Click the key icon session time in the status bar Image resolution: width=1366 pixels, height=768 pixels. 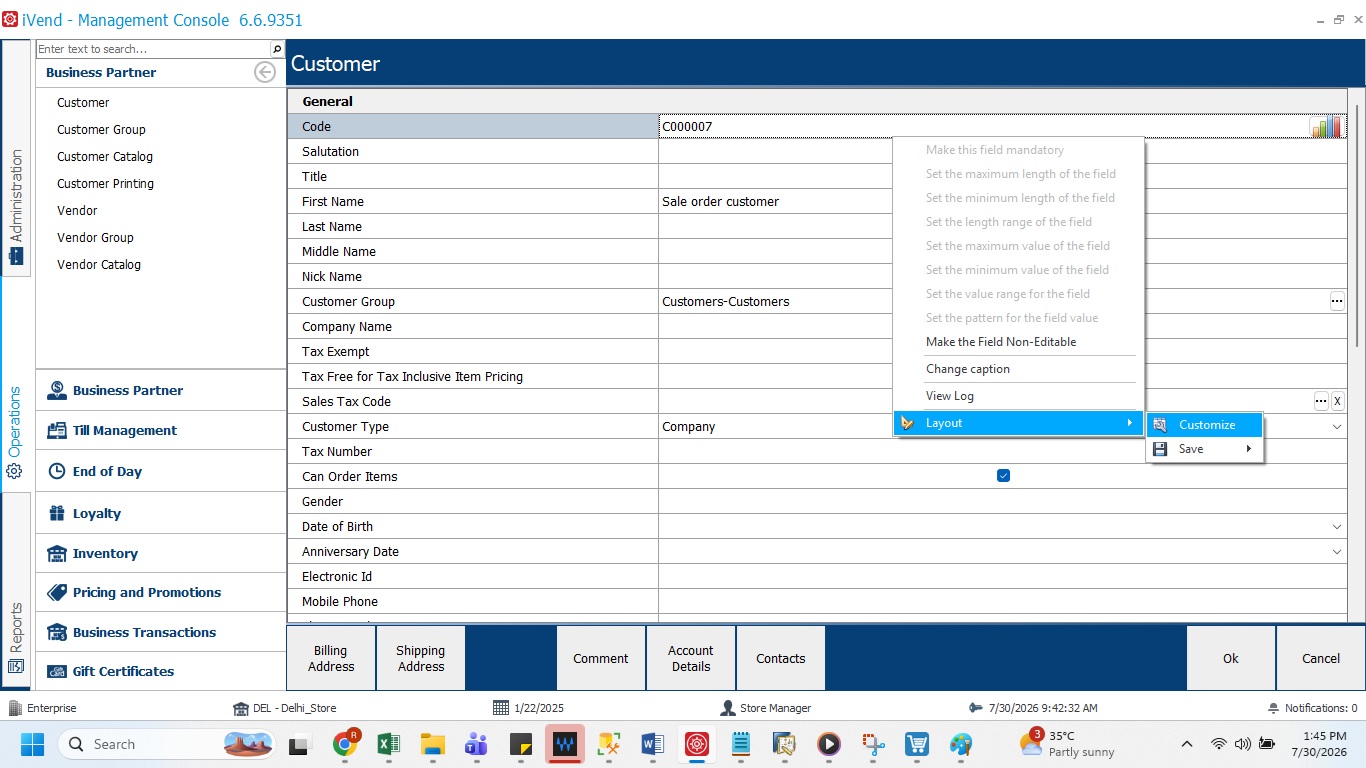click(x=1033, y=708)
